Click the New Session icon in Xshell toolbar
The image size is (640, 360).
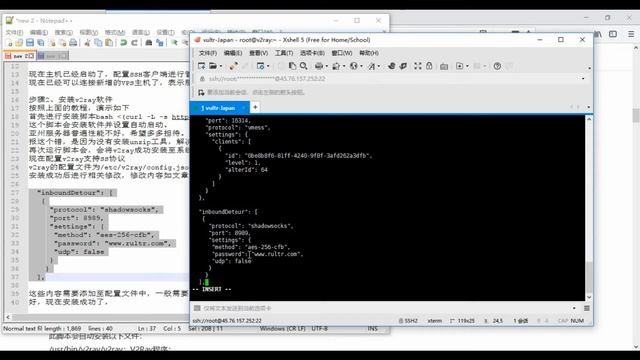tap(201, 66)
